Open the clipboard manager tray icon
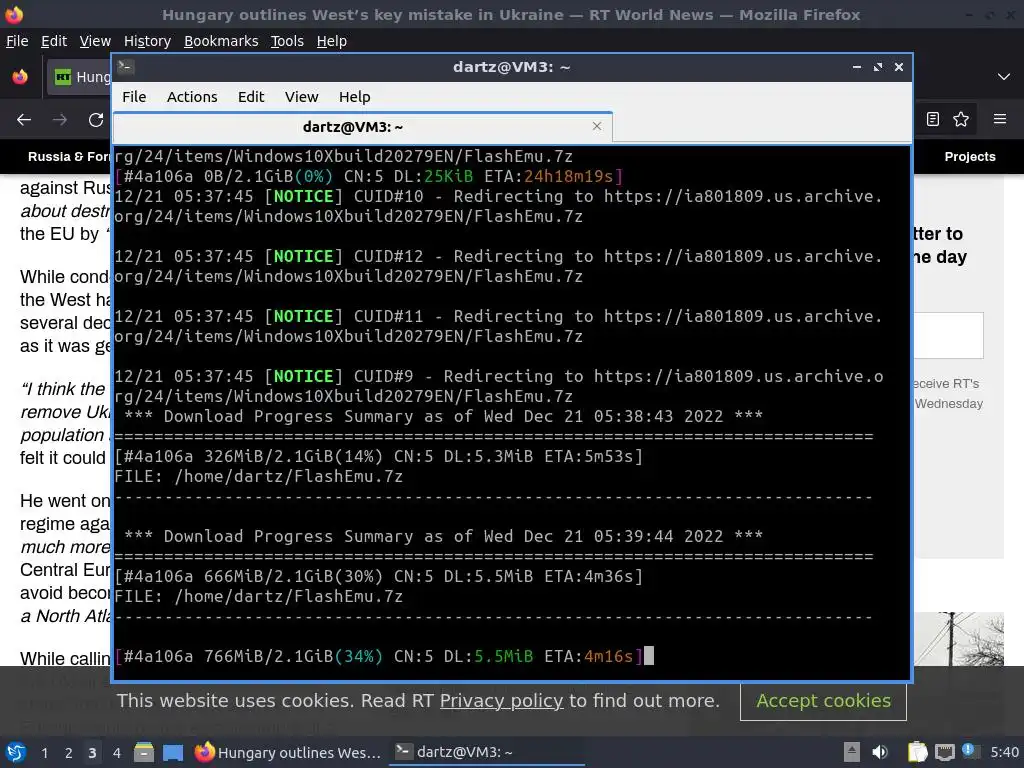This screenshot has height=768, width=1024. point(918,752)
